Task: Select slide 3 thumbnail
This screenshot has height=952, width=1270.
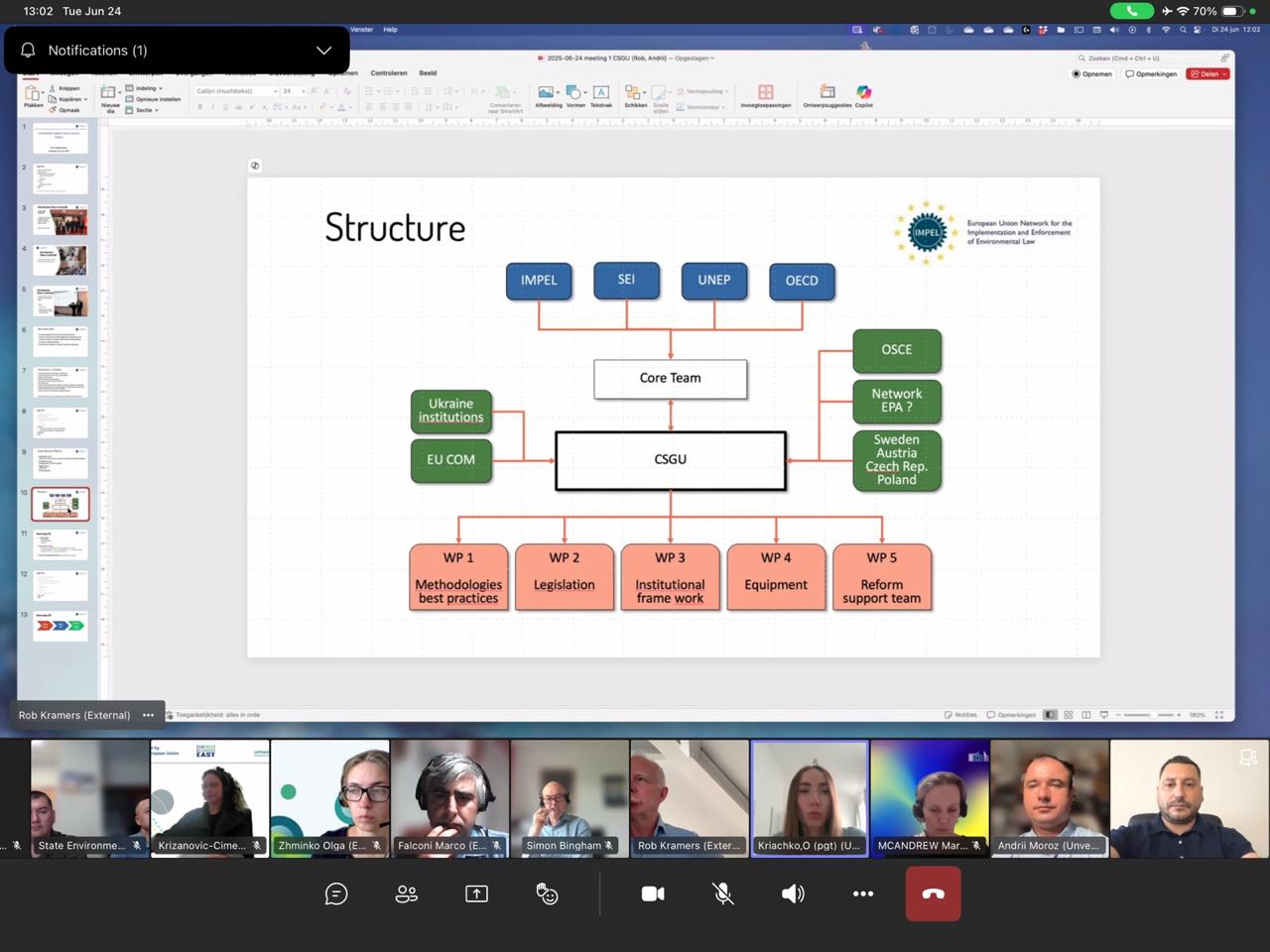Action: tap(61, 219)
